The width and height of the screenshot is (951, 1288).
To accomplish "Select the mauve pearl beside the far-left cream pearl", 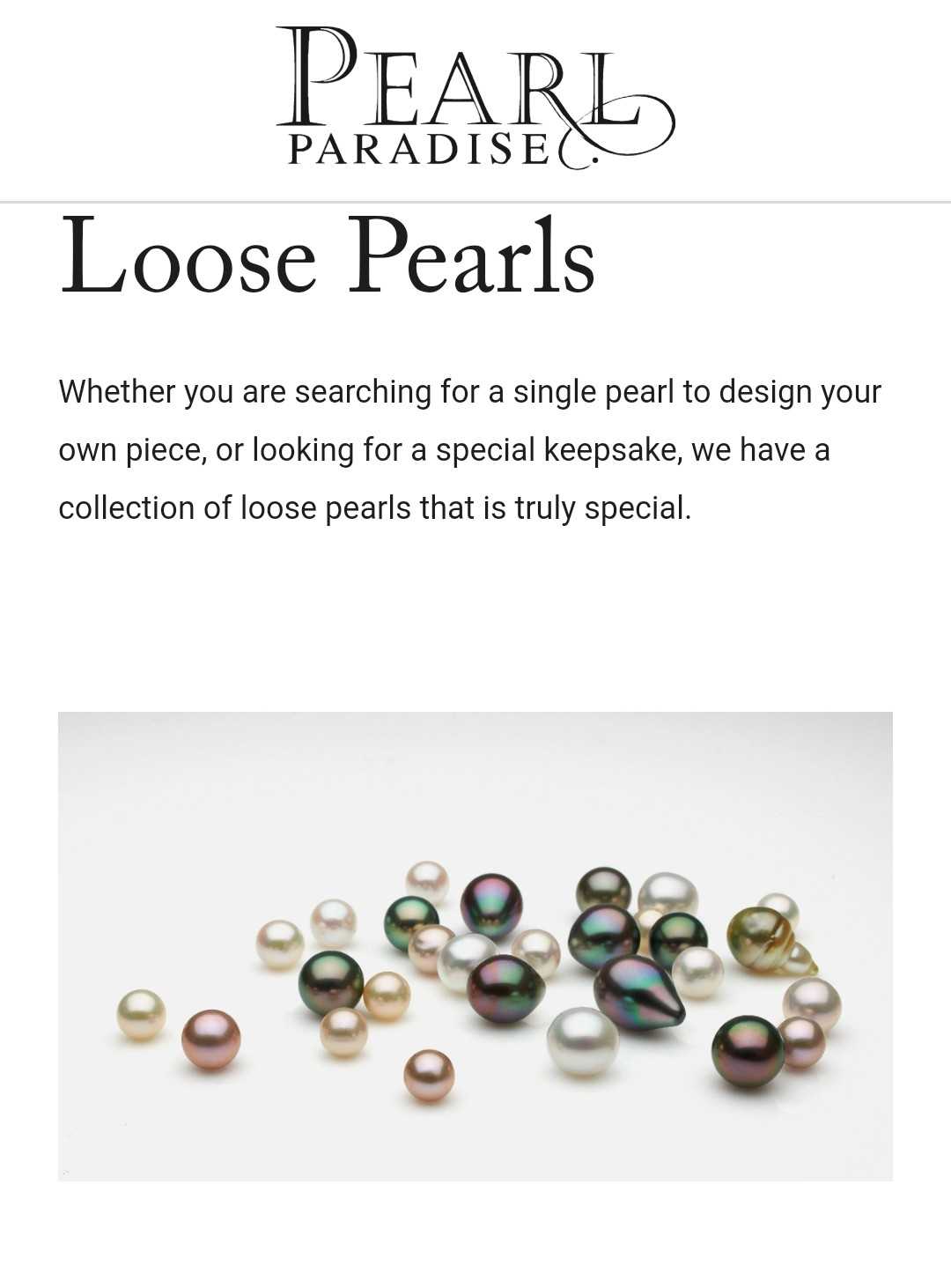I will pos(210,1040).
